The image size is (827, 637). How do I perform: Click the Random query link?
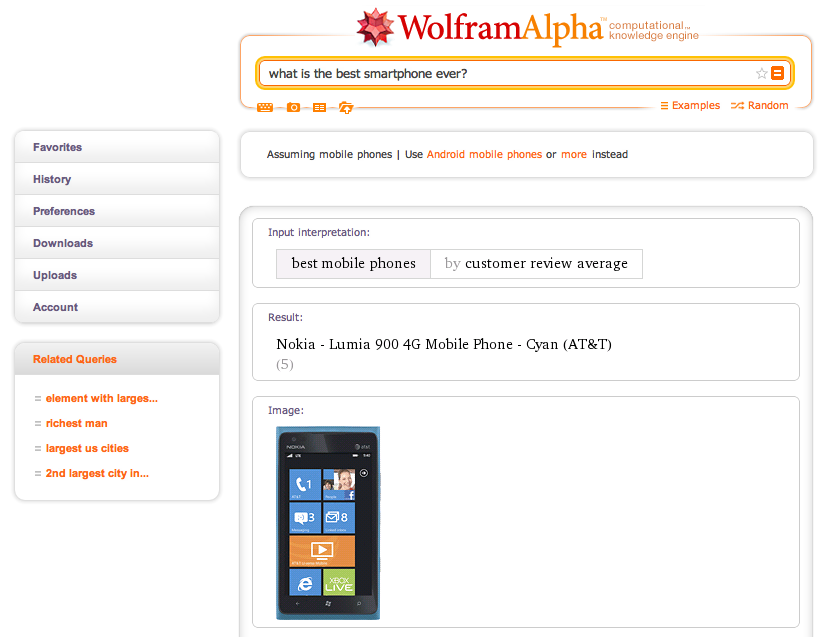coord(760,105)
